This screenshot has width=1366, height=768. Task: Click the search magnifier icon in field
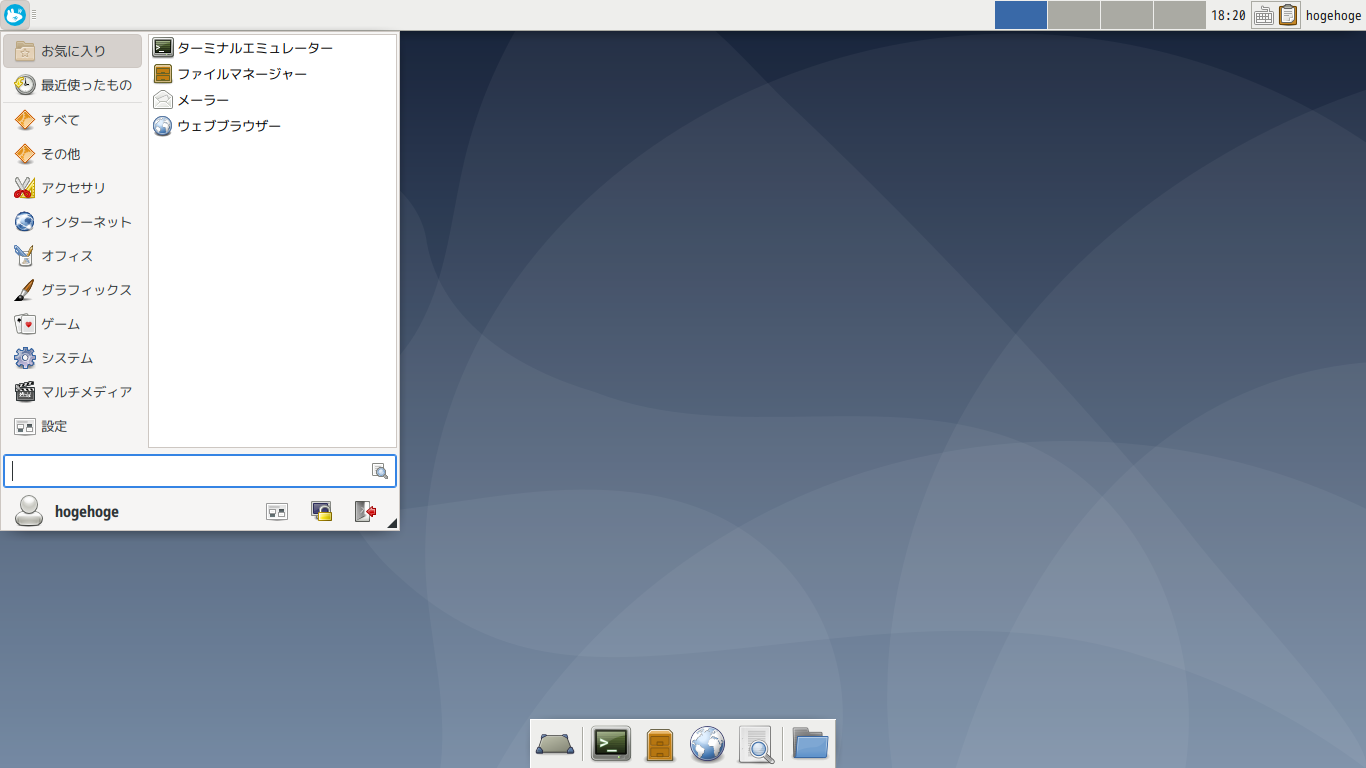(380, 471)
